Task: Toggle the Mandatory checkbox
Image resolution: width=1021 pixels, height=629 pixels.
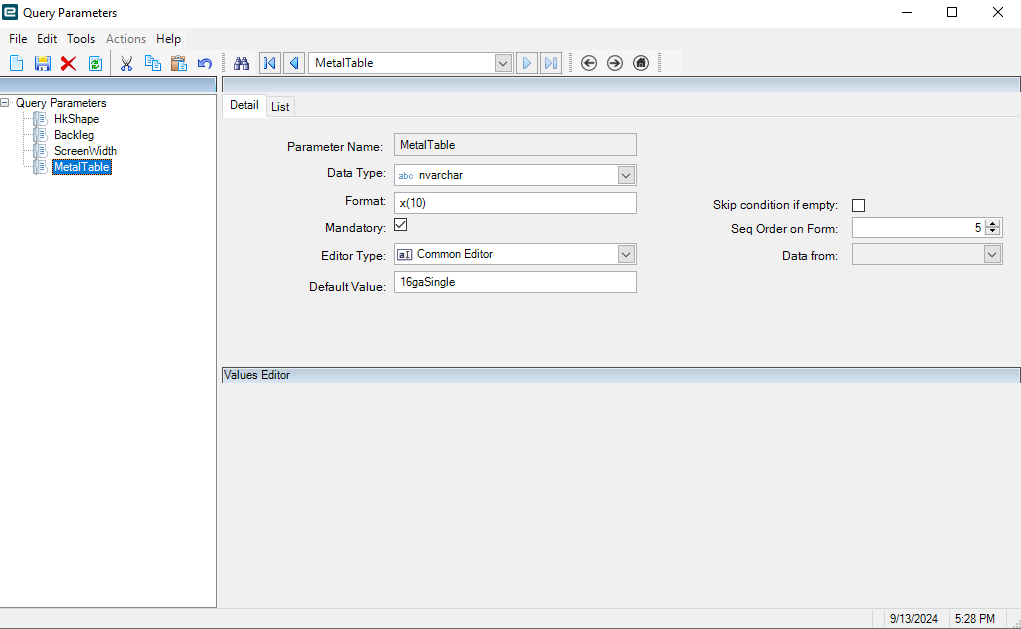Action: tap(400, 225)
